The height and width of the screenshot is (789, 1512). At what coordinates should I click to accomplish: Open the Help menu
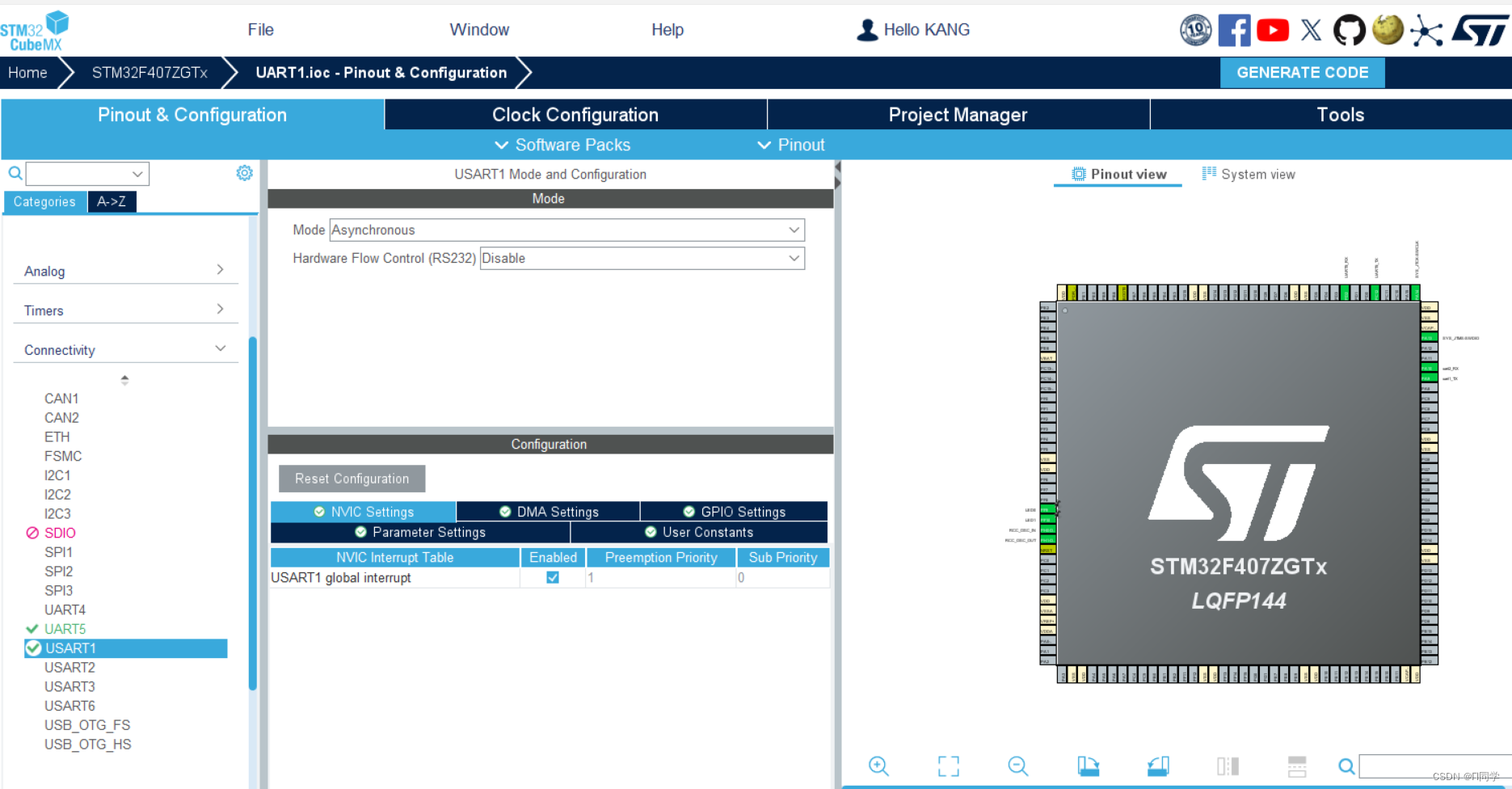pyautogui.click(x=668, y=30)
